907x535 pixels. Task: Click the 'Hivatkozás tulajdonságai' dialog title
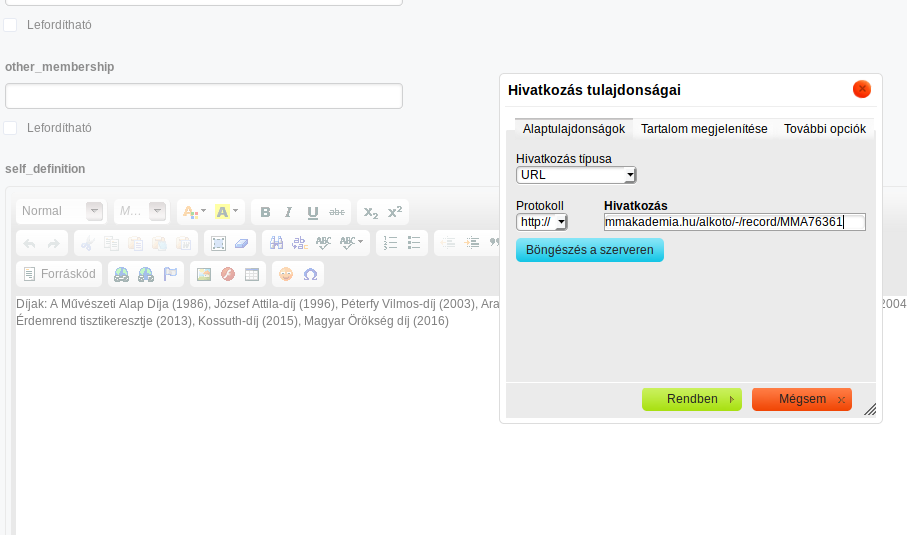(594, 90)
